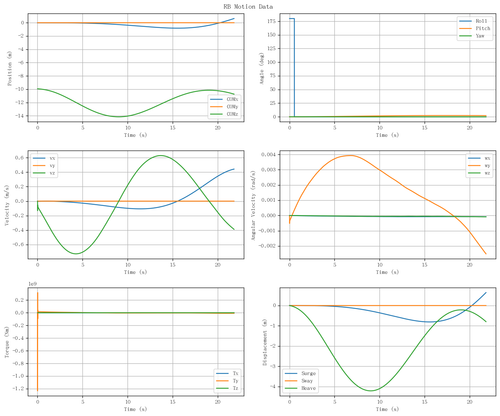Select the Surge legend entry

[x=300, y=373]
